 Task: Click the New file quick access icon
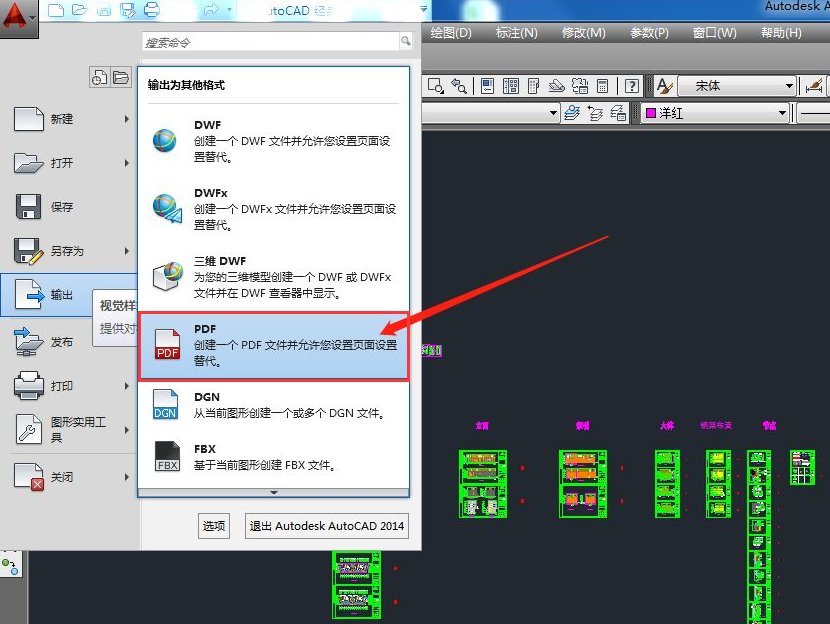coord(56,10)
